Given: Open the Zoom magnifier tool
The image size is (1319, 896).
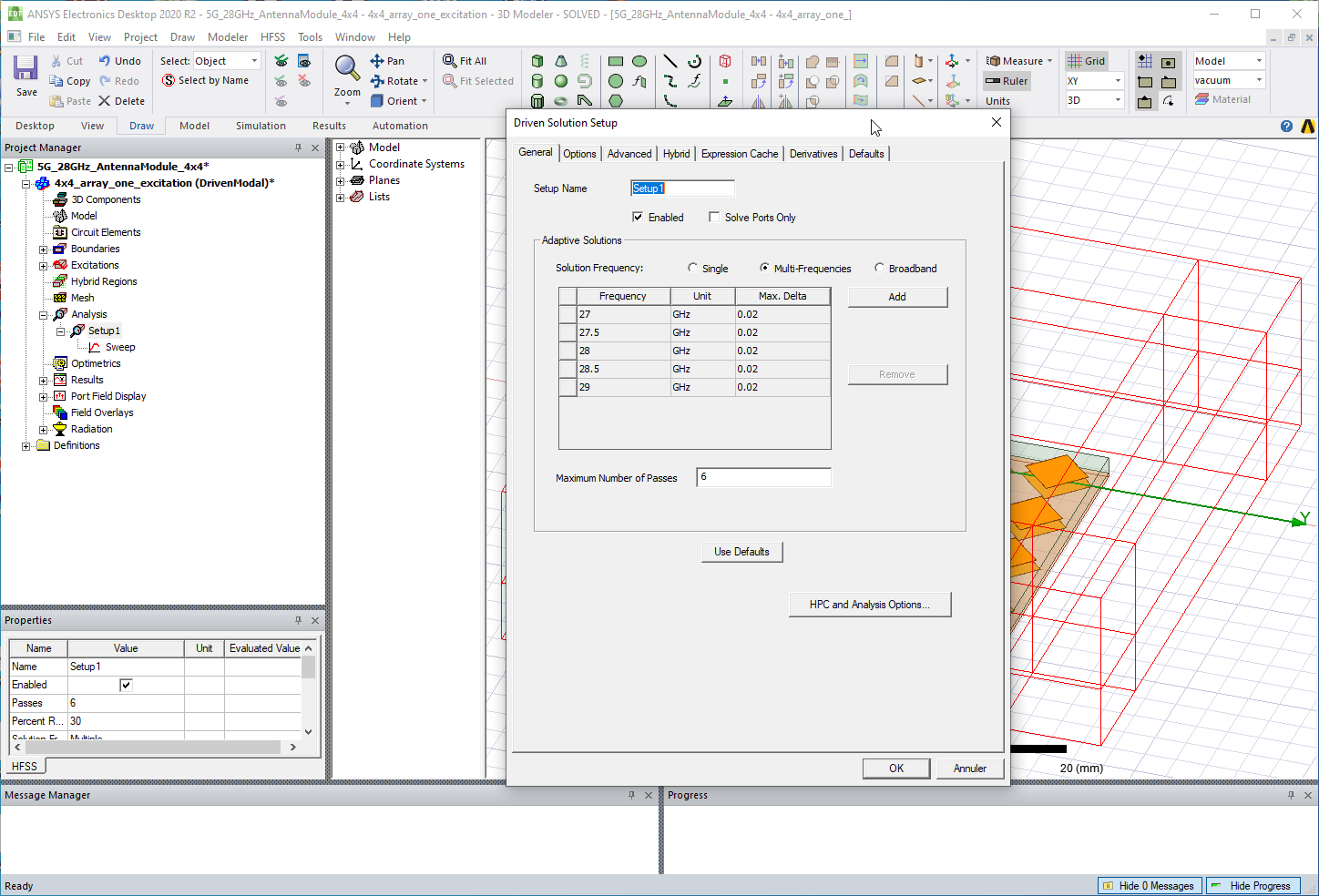Looking at the screenshot, I should (347, 68).
